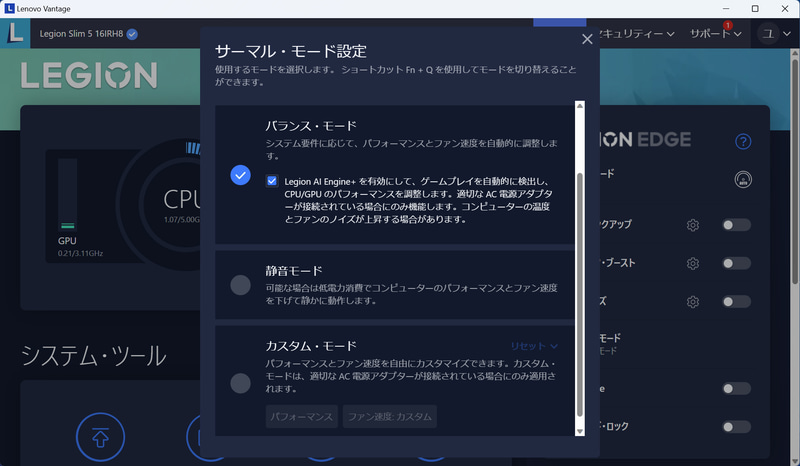Click the 静音モード title text
Viewport: 800px width, 466px height.
(294, 271)
